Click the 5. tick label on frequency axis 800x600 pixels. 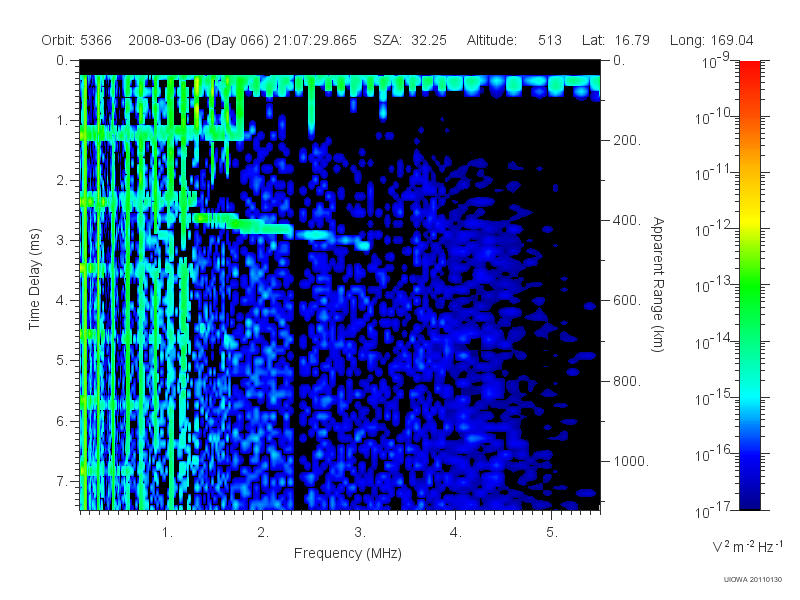552,533
